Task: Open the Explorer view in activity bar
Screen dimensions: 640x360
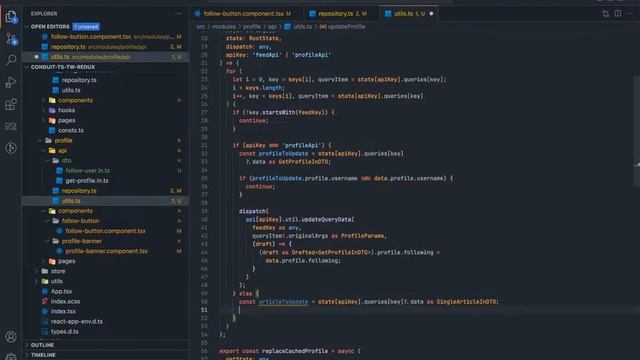Action: 11,17
